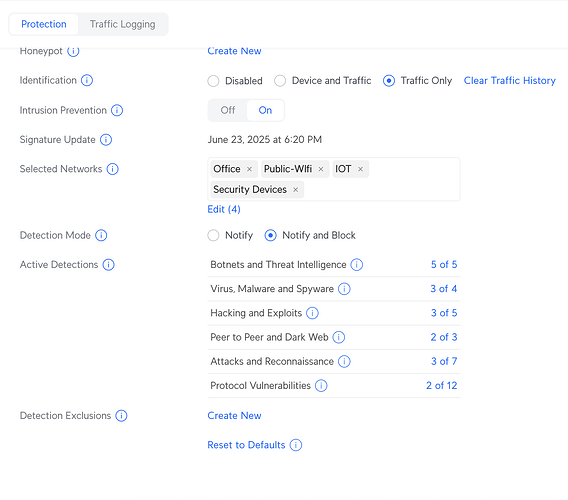The height and width of the screenshot is (500, 568).
Task: Click Intrusion Prevention info icon
Action: (117, 110)
